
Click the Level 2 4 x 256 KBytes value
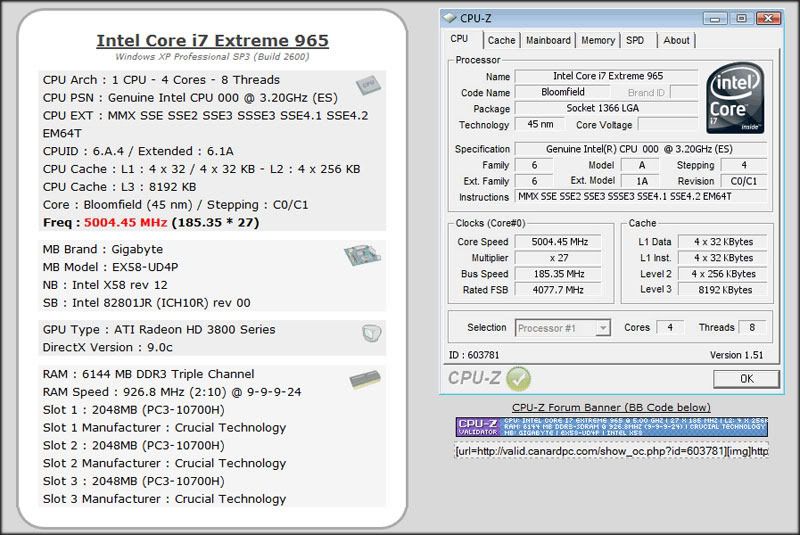point(724,274)
